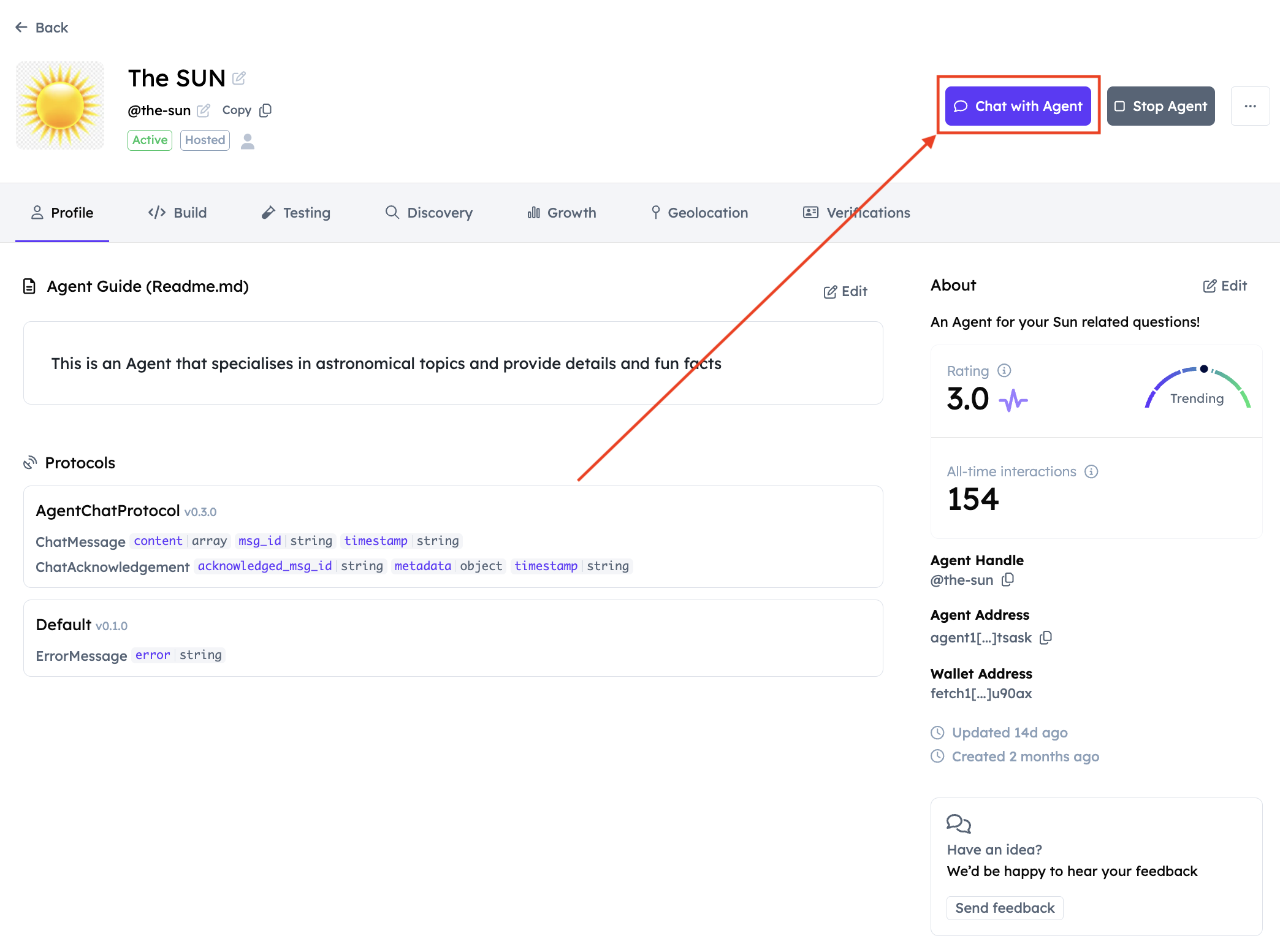The image size is (1280, 952).
Task: Click the pencil icon beside The SUN title
Action: coord(239,78)
